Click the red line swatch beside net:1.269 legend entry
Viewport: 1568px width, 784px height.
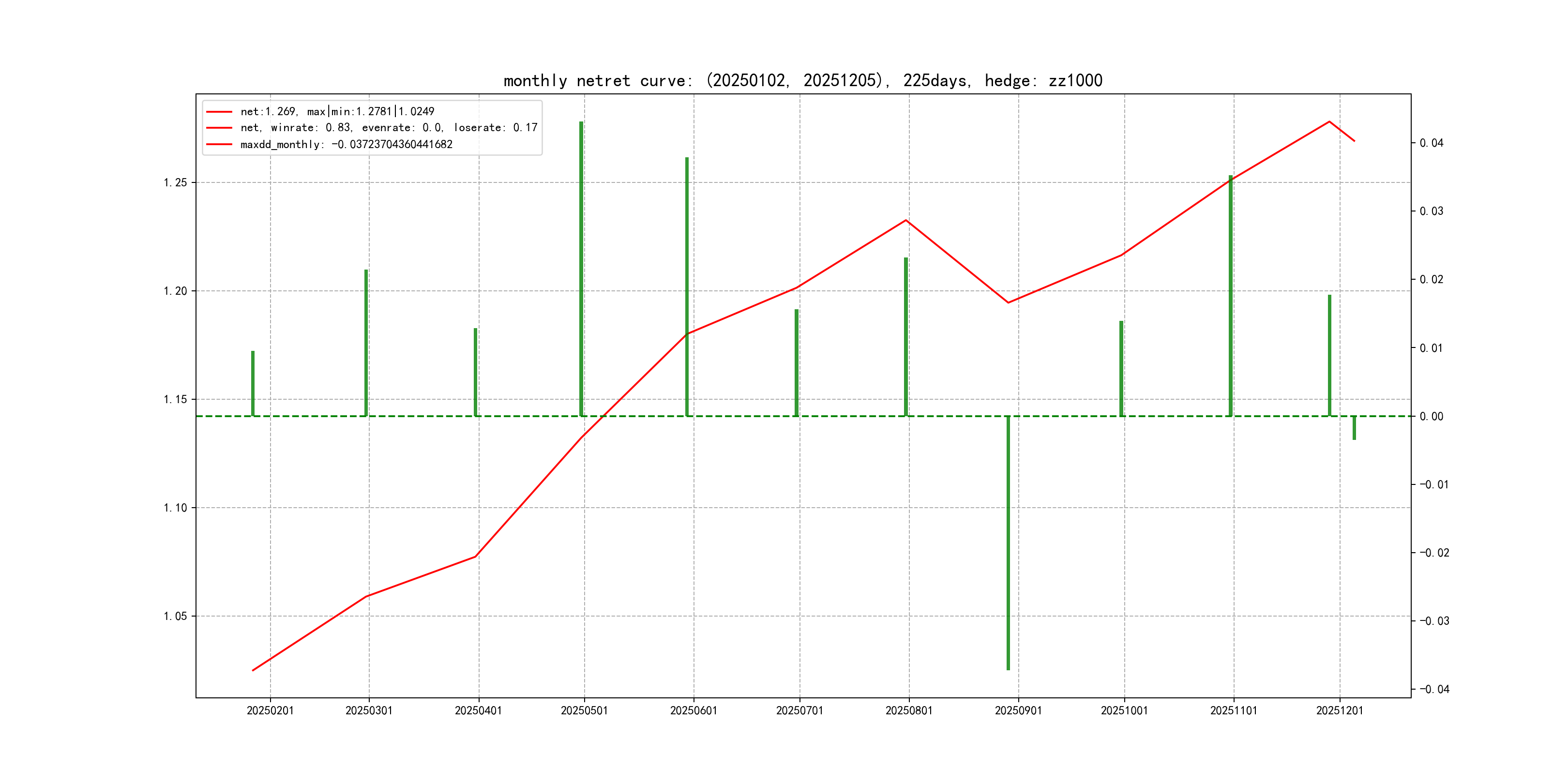(x=219, y=112)
